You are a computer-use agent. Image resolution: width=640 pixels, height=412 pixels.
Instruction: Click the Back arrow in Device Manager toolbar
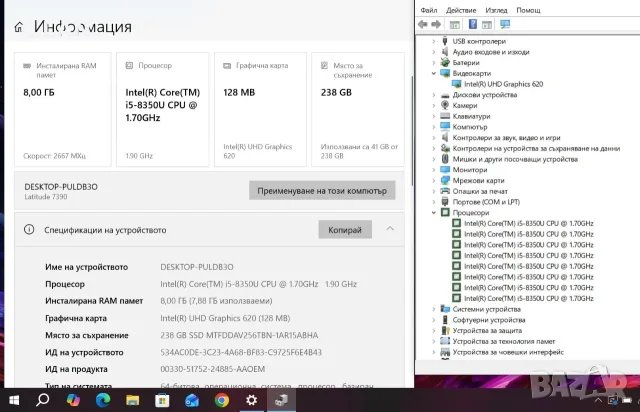pyautogui.click(x=423, y=24)
